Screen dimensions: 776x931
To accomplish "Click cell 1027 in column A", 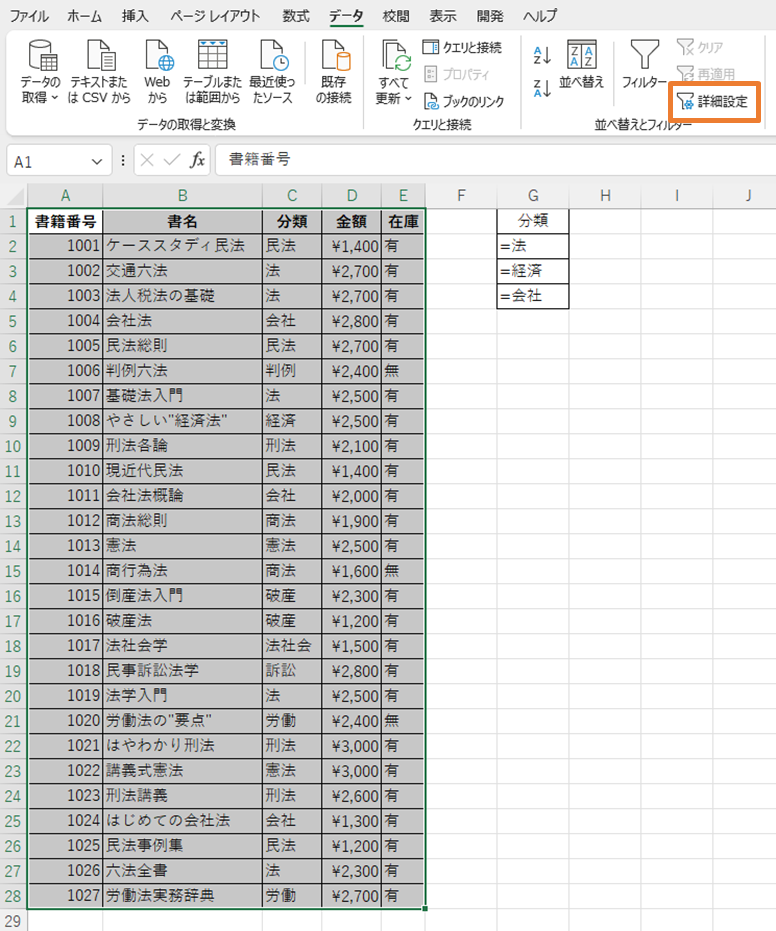I will click(x=65, y=895).
